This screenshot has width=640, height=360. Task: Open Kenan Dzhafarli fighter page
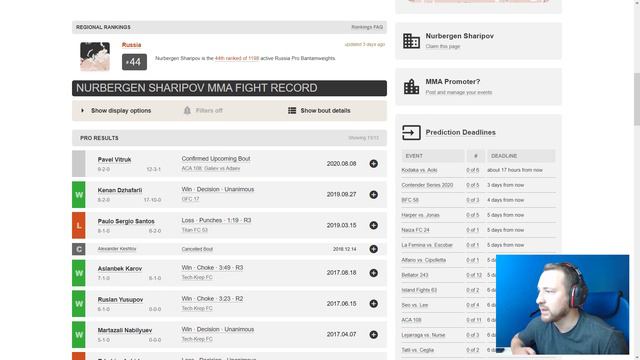[x=120, y=190]
